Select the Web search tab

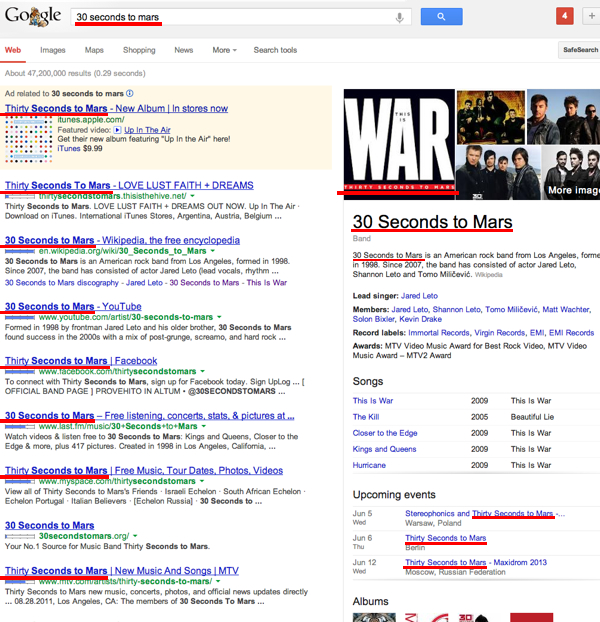tap(13, 50)
